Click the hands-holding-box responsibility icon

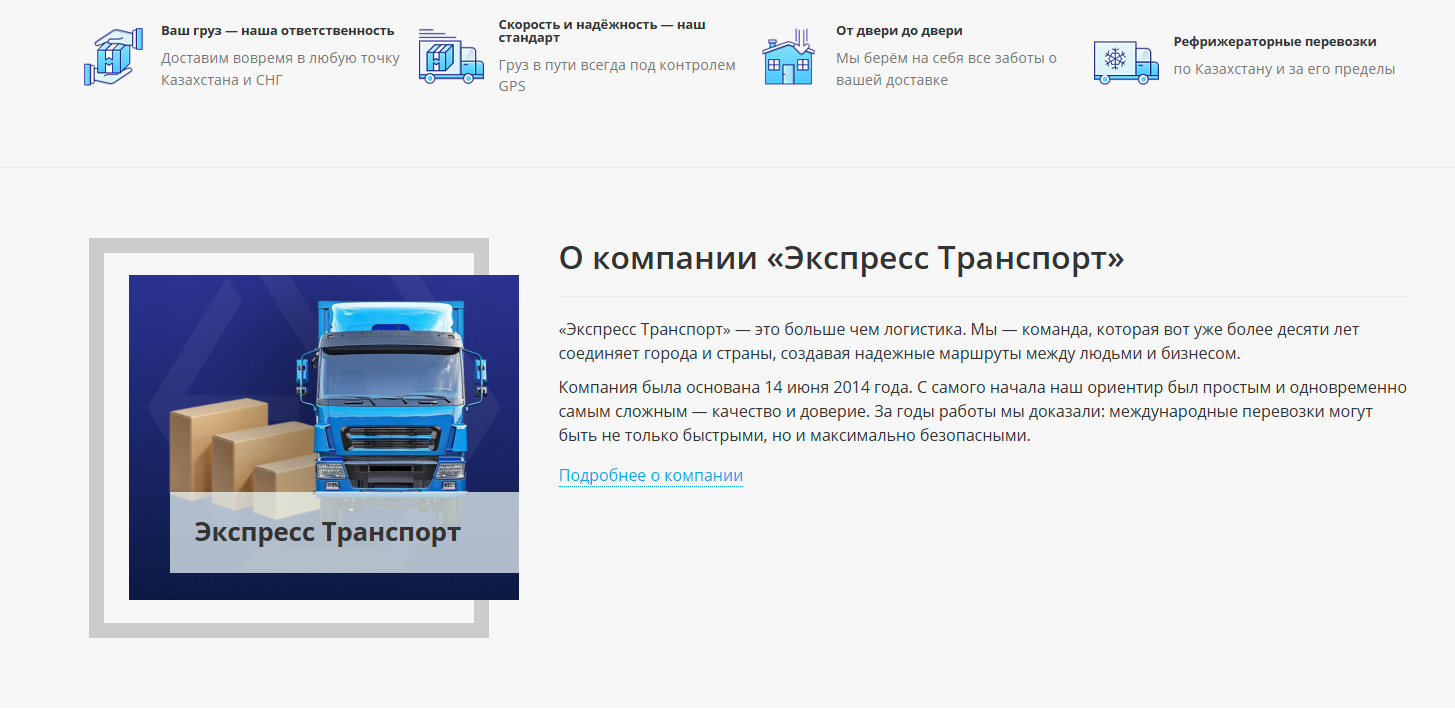pos(113,55)
